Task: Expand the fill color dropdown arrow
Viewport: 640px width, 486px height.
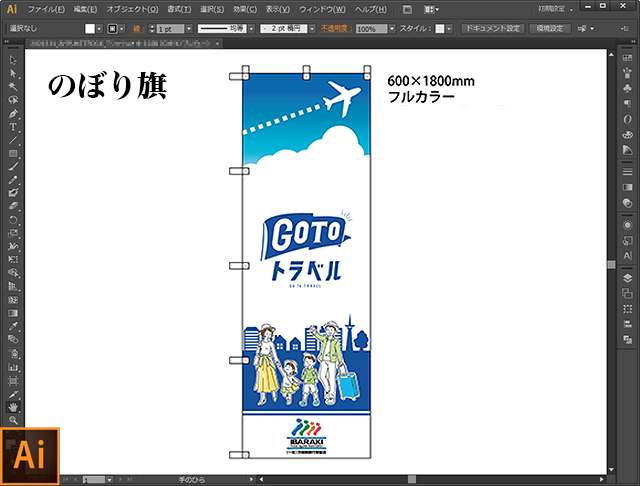Action: pyautogui.click(x=99, y=29)
